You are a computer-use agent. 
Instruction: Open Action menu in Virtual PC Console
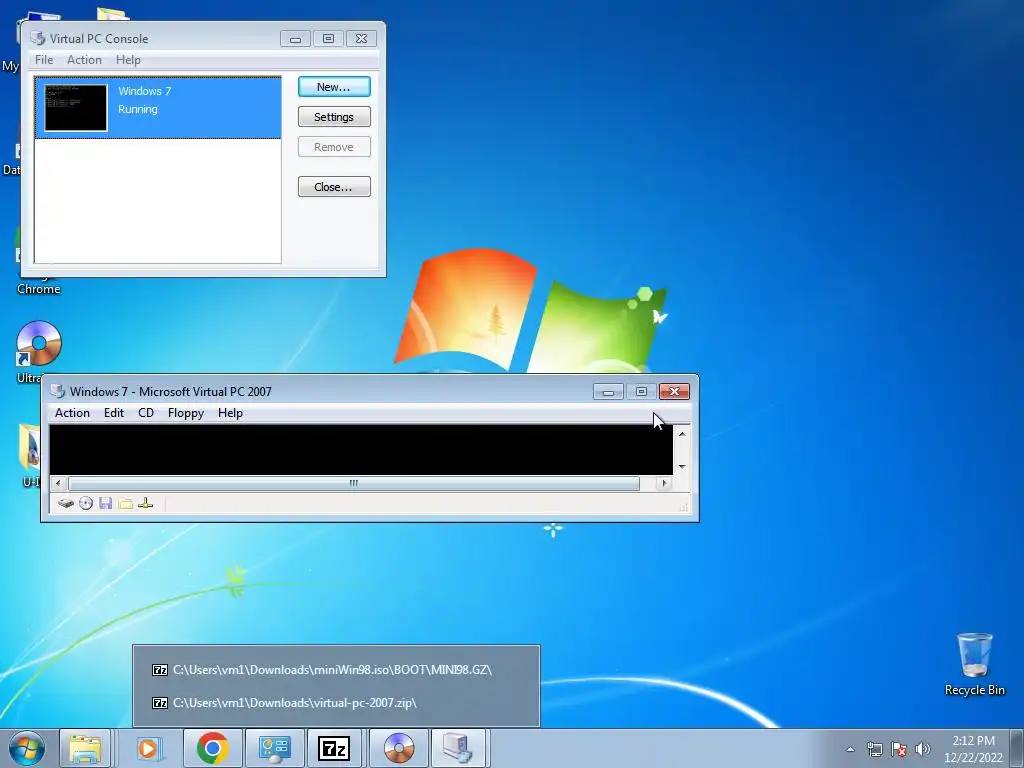pos(84,60)
